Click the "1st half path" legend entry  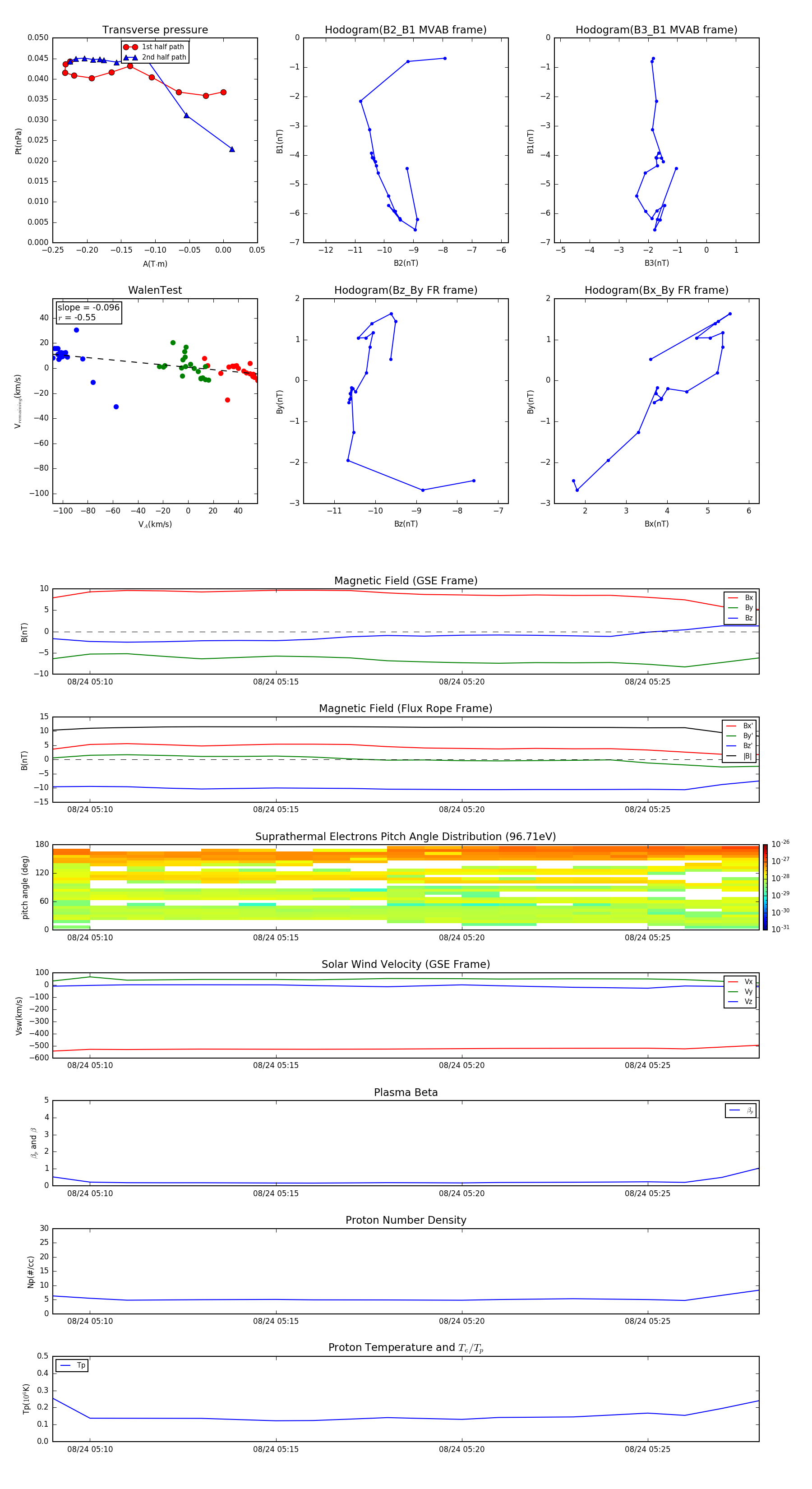pyautogui.click(x=154, y=47)
